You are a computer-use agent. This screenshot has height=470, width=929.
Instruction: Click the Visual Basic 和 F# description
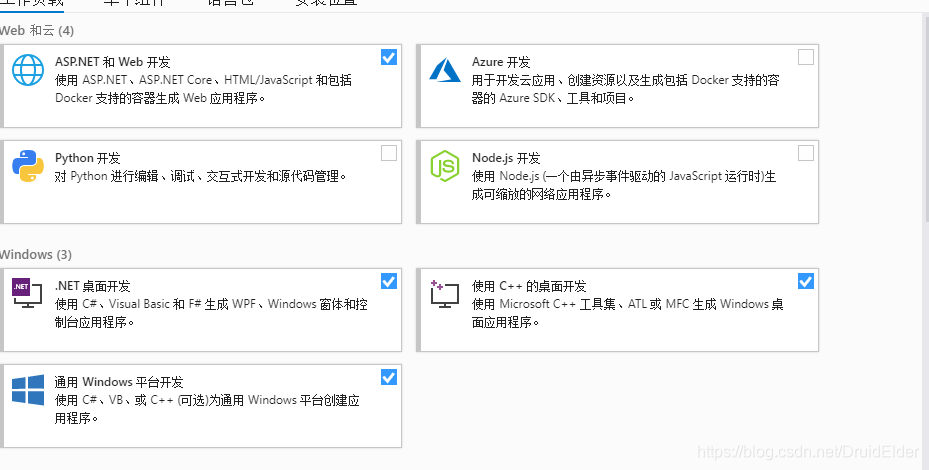pyautogui.click(x=212, y=313)
